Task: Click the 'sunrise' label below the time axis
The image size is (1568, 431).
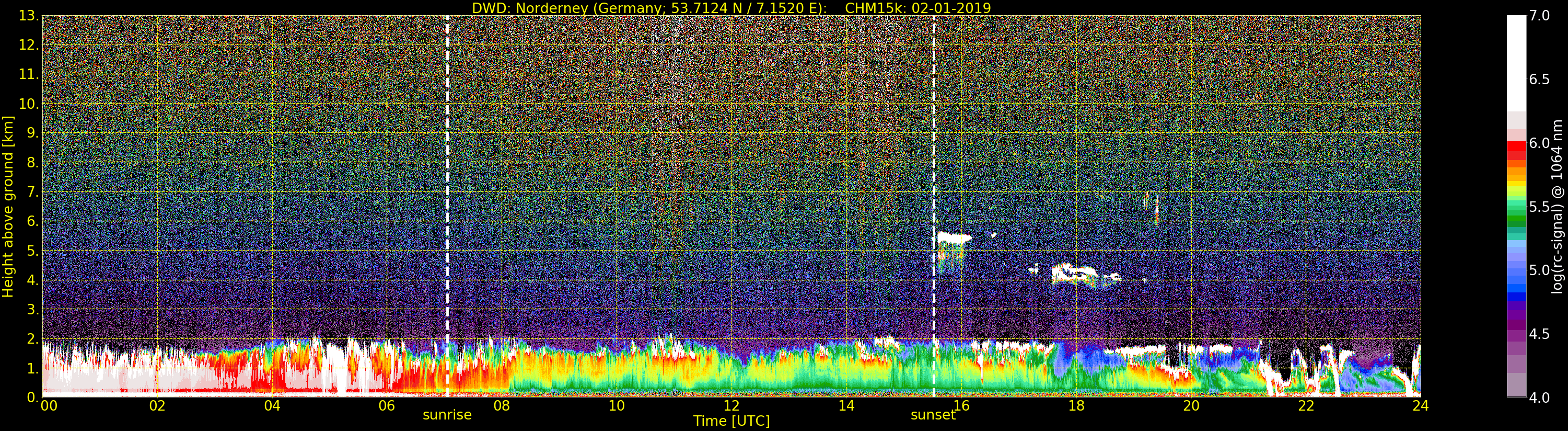Action: pos(447,415)
